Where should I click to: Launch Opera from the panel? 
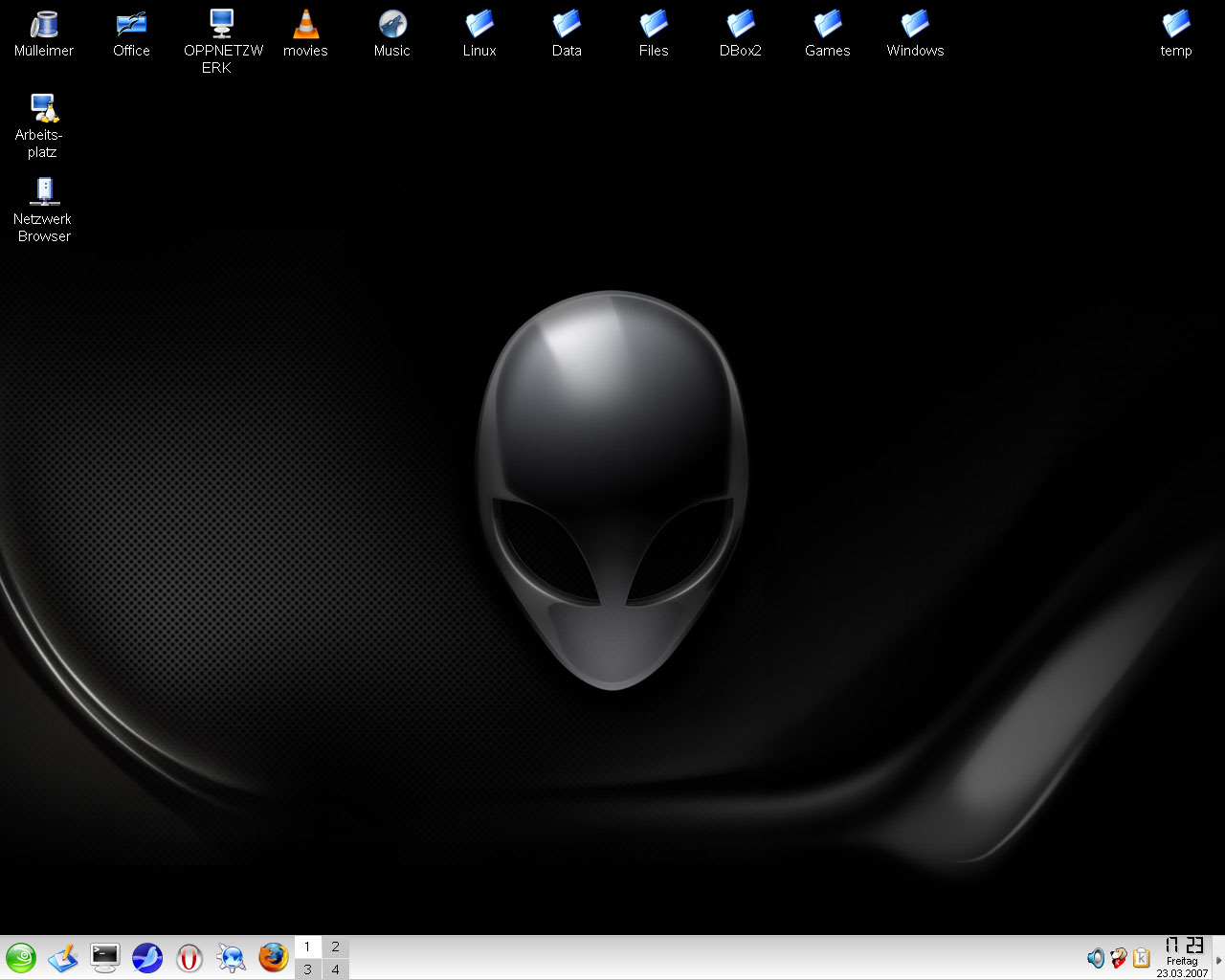[x=189, y=957]
